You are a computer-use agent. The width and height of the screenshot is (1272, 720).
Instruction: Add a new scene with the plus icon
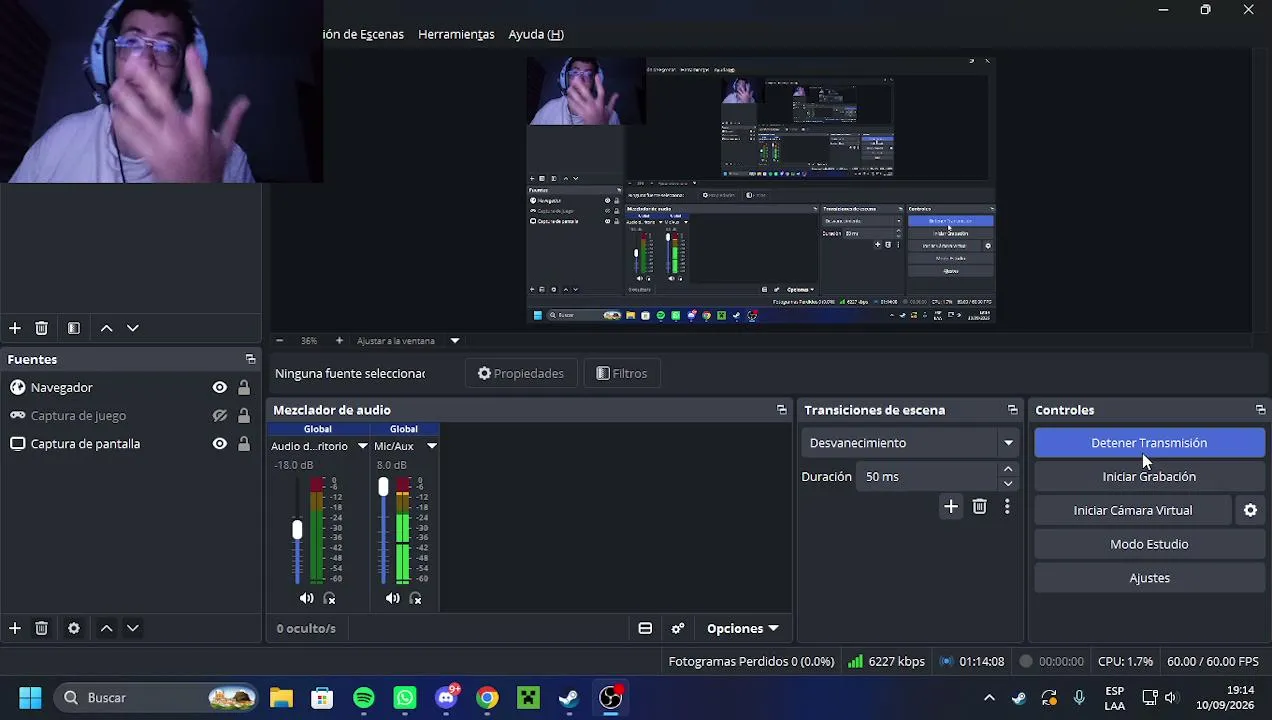[15, 328]
